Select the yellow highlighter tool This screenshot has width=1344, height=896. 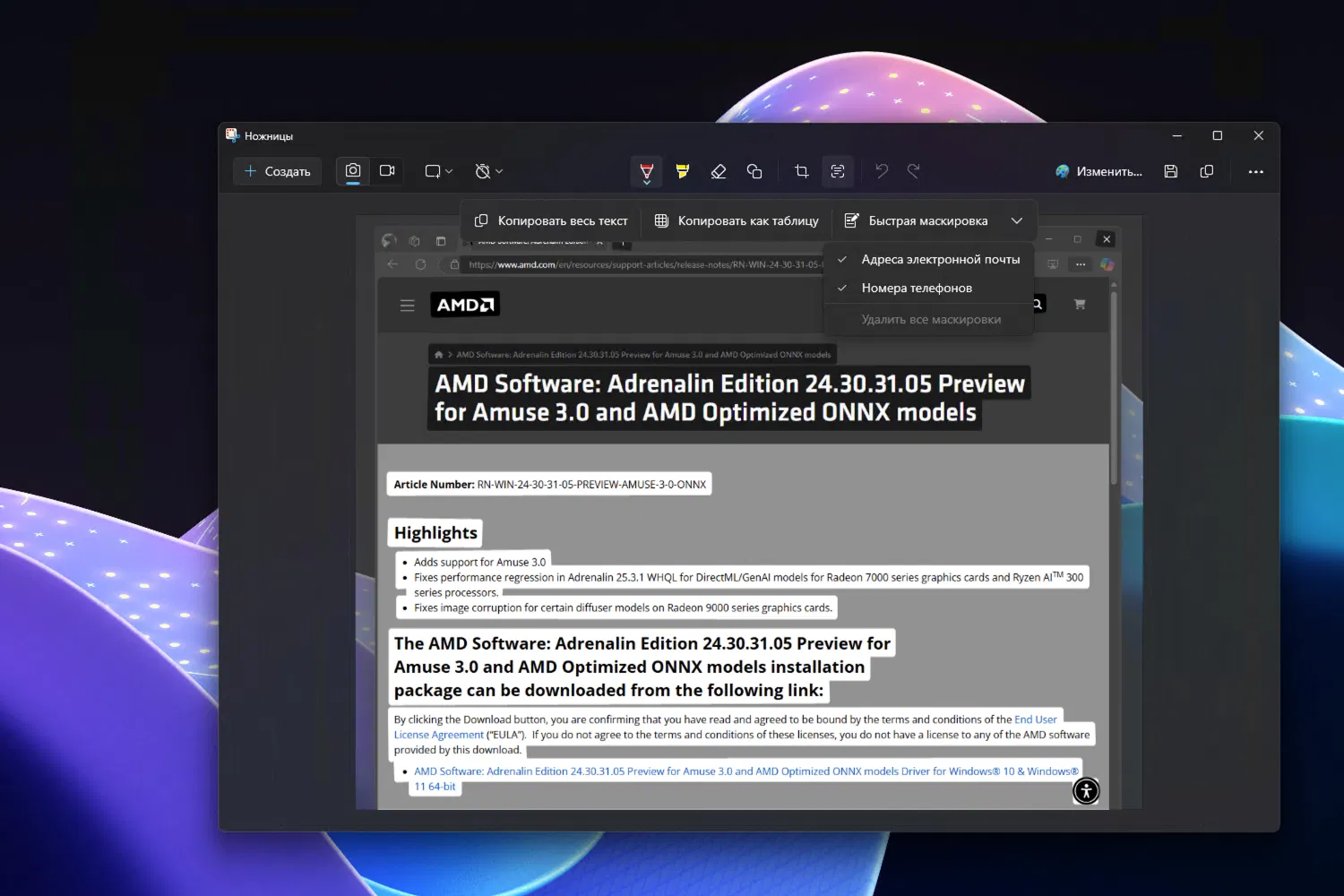pos(683,171)
